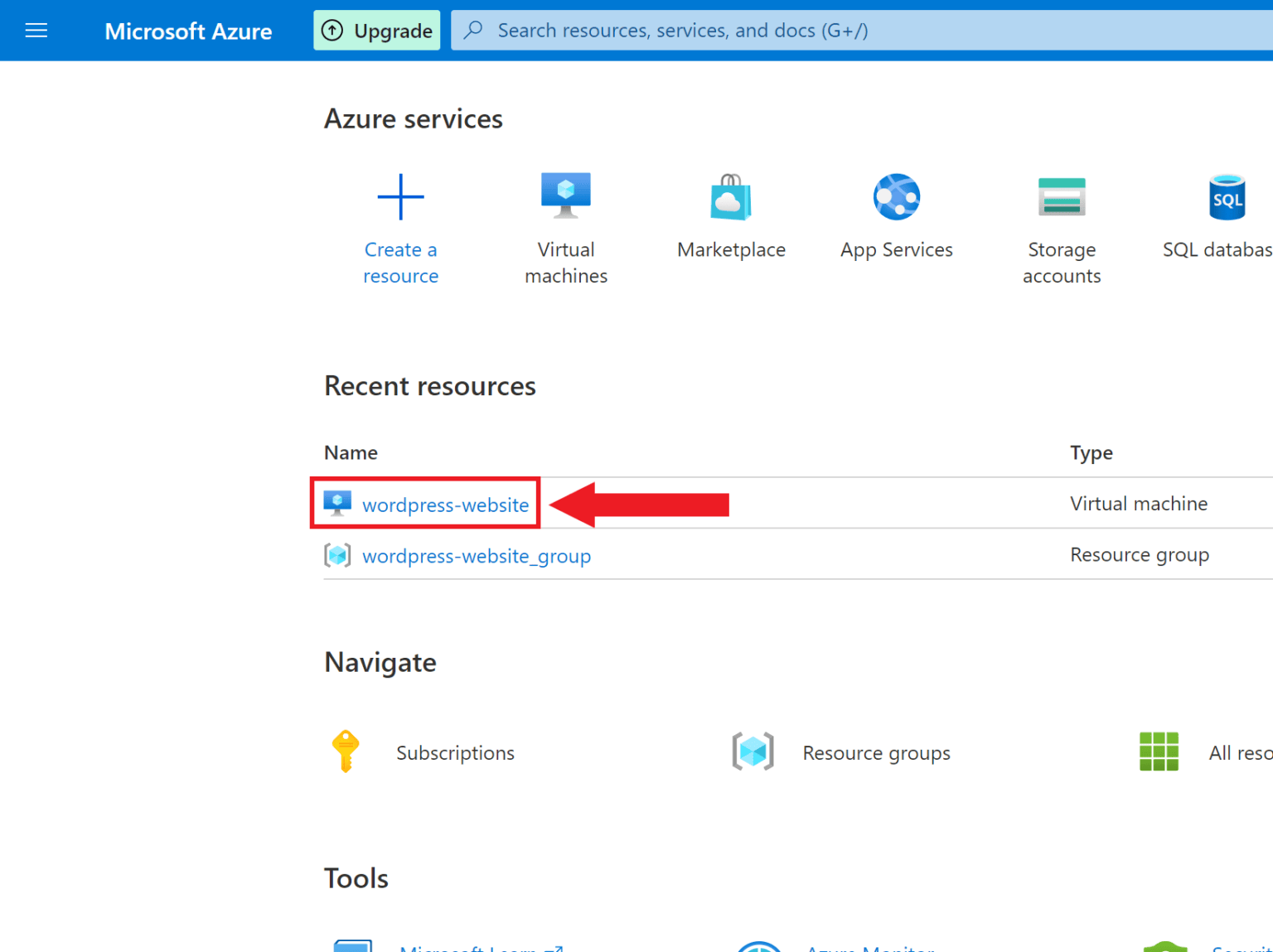Screen dimensions: 1273x952
Task: Open the Storage accounts icon
Action: 1062,197
